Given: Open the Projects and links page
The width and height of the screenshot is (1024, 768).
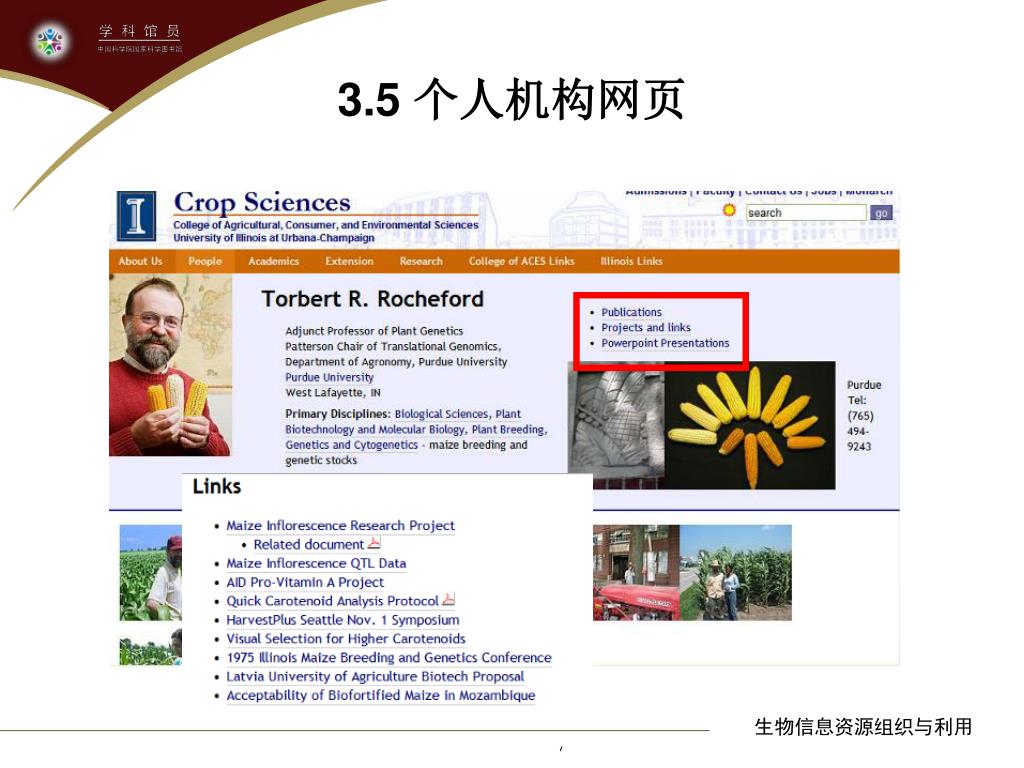Looking at the screenshot, I should pyautogui.click(x=646, y=327).
